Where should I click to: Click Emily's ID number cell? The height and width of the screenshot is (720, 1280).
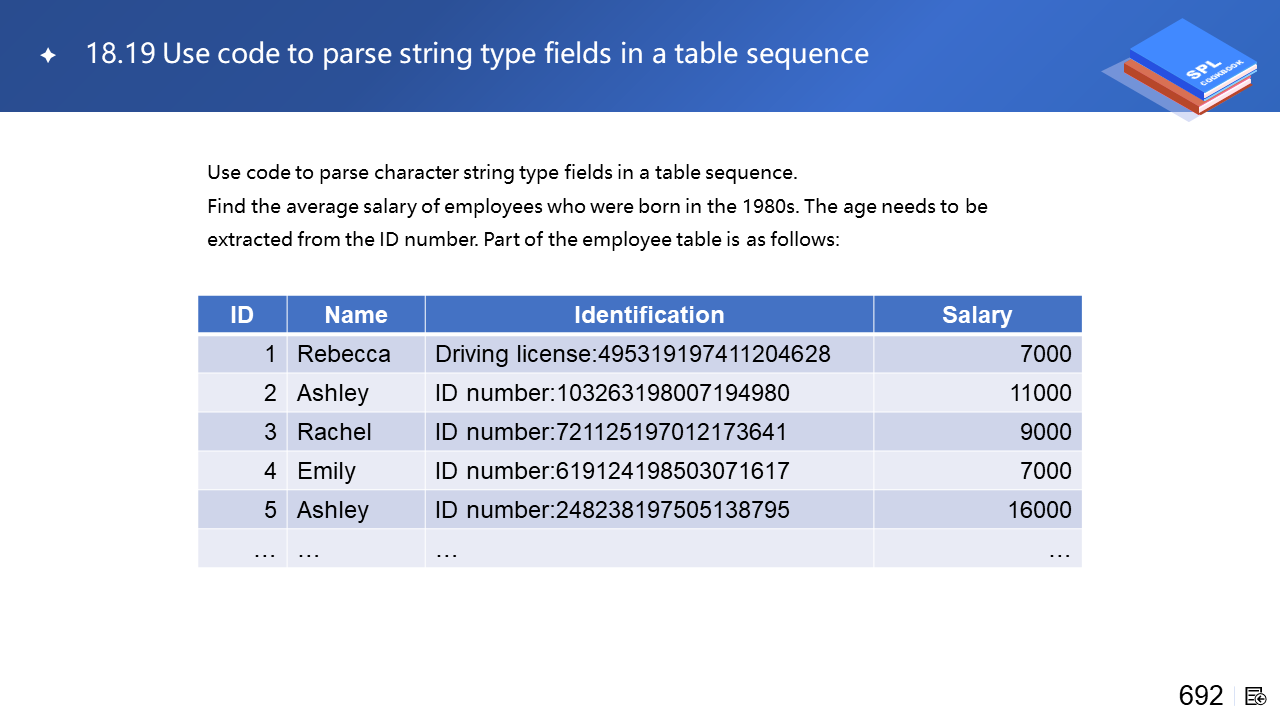(x=612, y=471)
